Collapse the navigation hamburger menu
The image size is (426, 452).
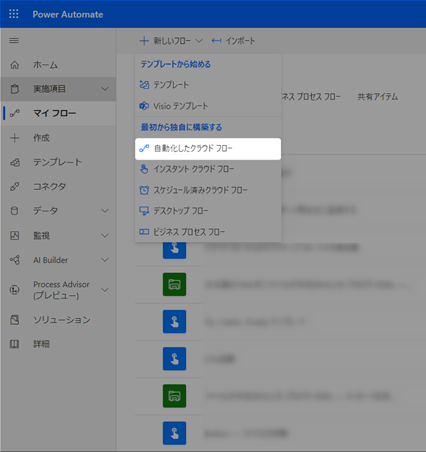(14, 41)
